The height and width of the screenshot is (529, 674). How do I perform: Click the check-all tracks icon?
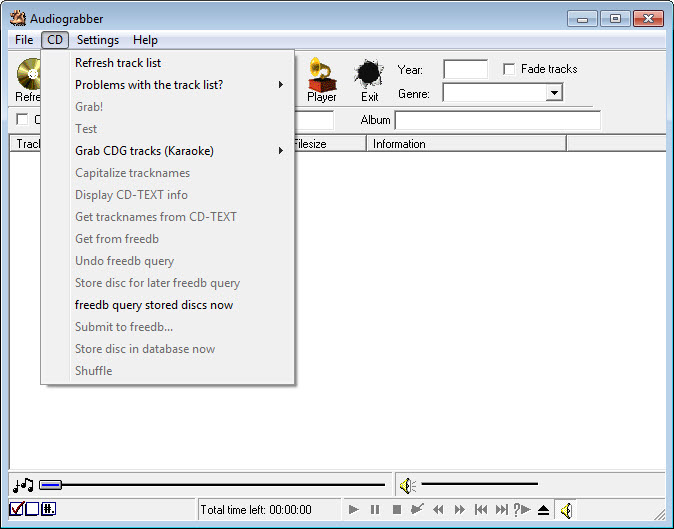click(16, 509)
